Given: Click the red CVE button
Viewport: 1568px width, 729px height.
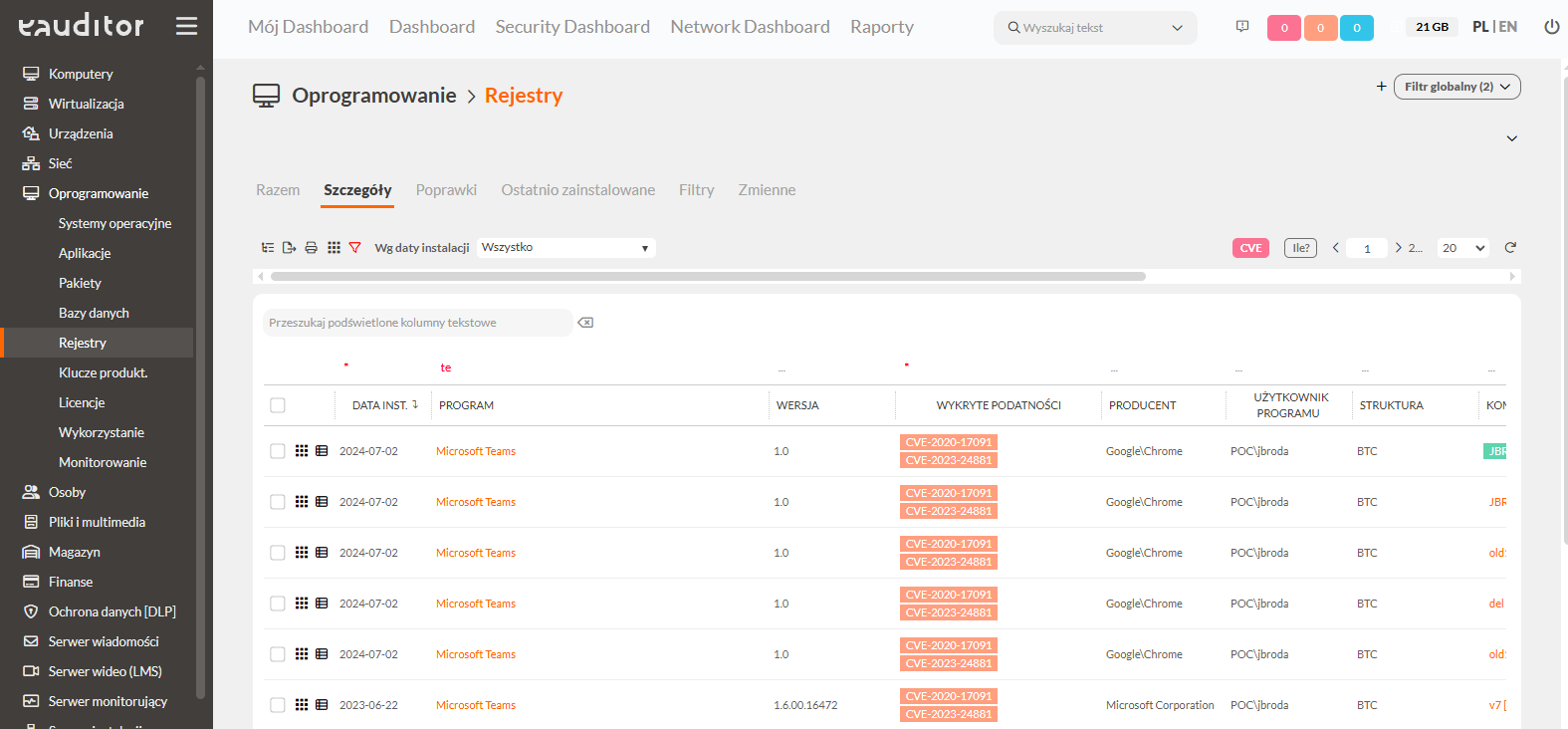Looking at the screenshot, I should tap(1250, 248).
